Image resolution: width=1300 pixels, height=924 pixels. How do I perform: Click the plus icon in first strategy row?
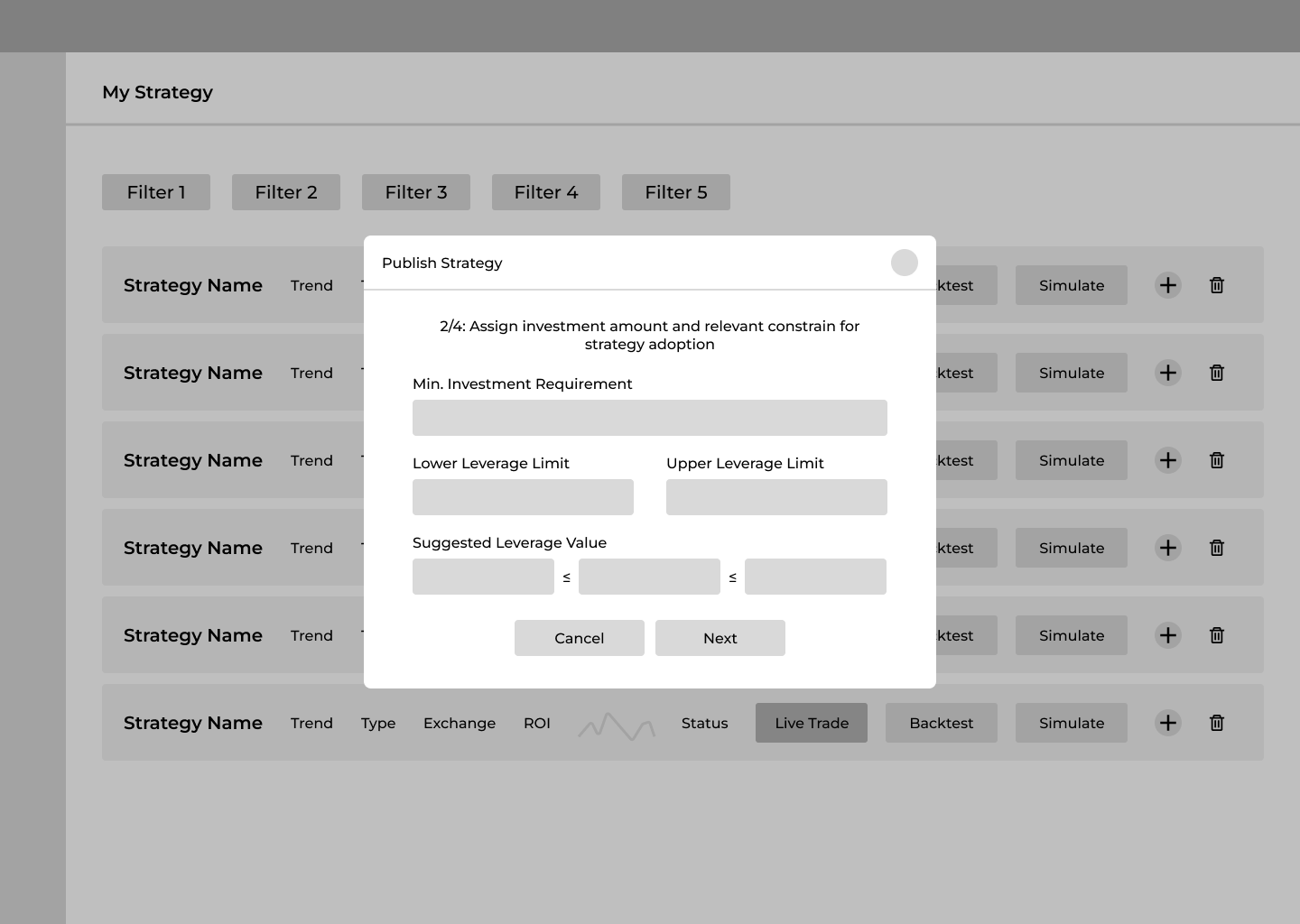(1167, 285)
